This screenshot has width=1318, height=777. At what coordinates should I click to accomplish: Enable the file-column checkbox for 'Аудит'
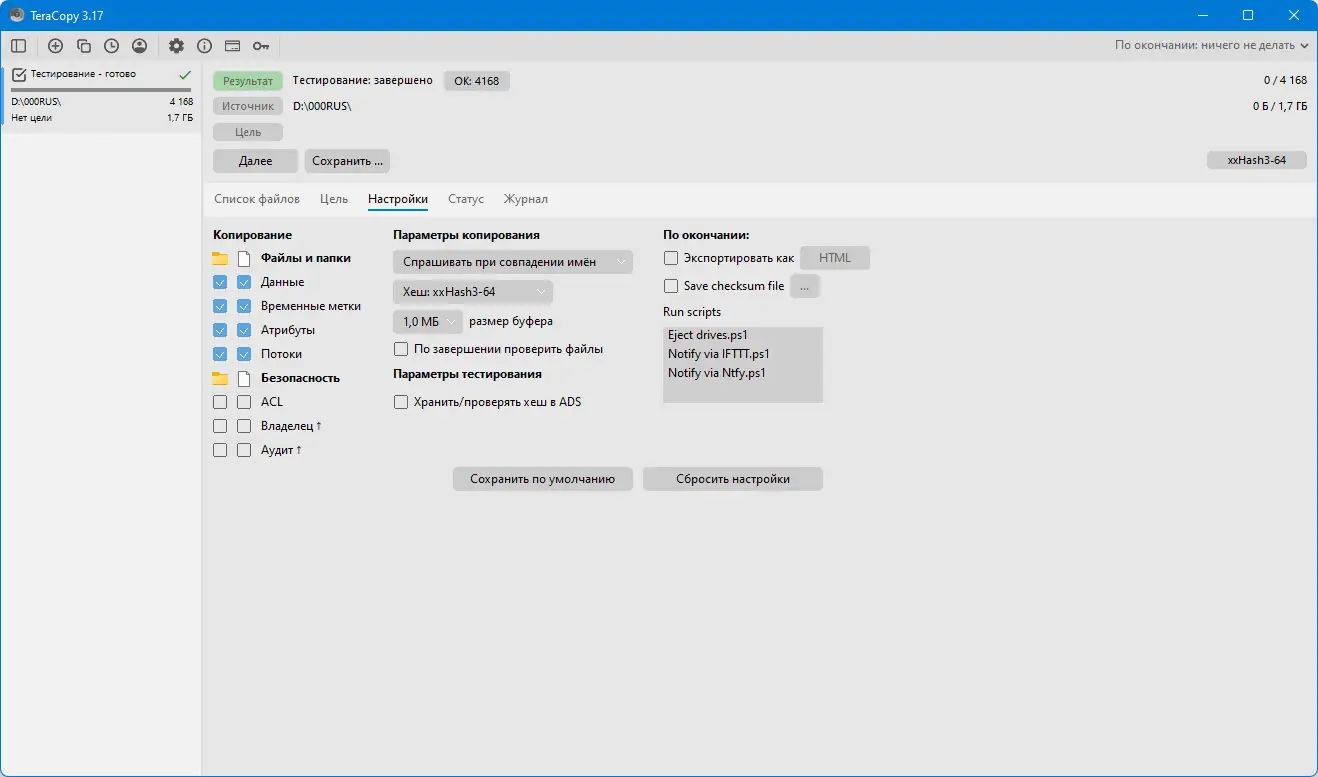point(244,450)
